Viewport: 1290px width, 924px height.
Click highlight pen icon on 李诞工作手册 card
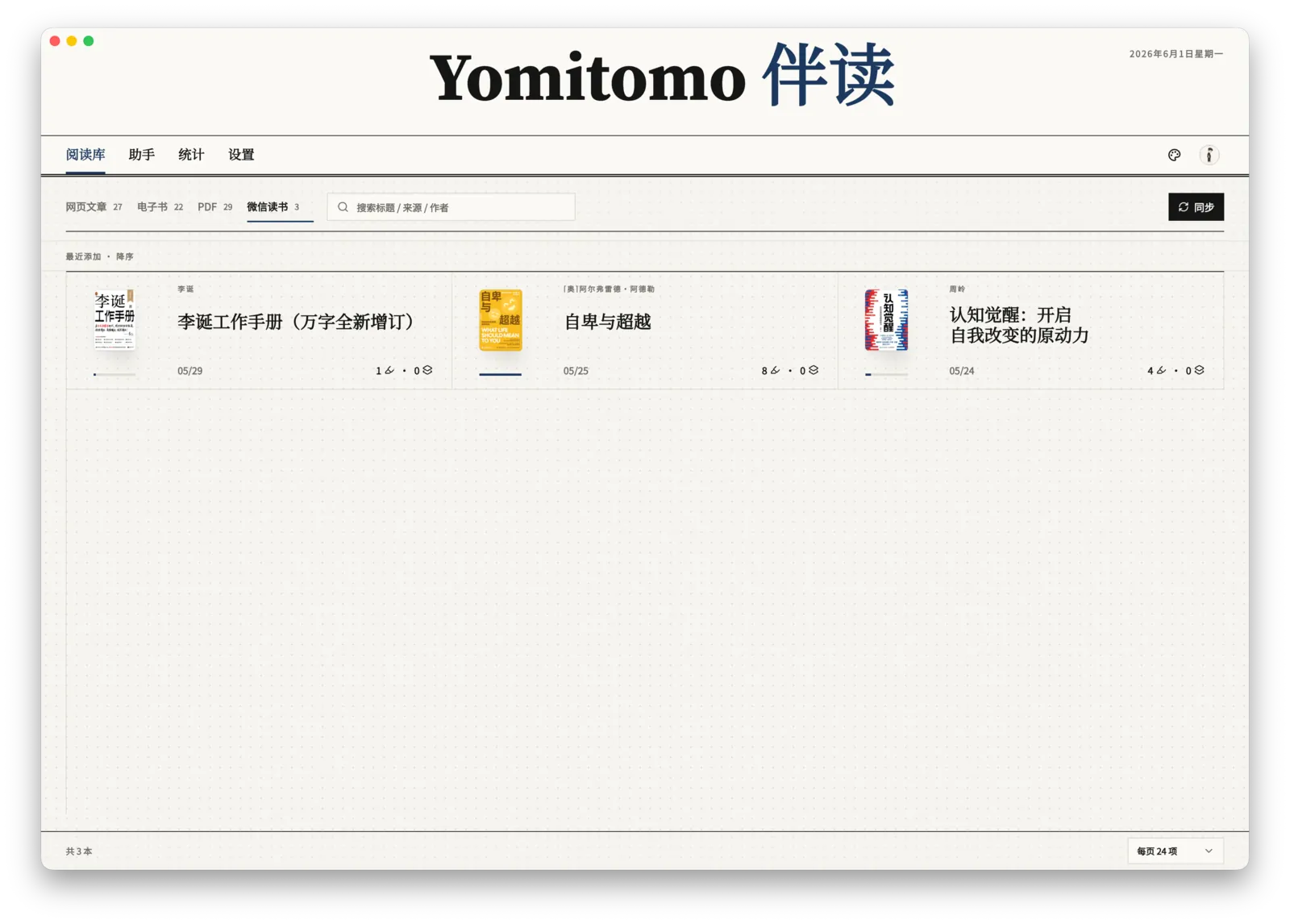coord(389,370)
